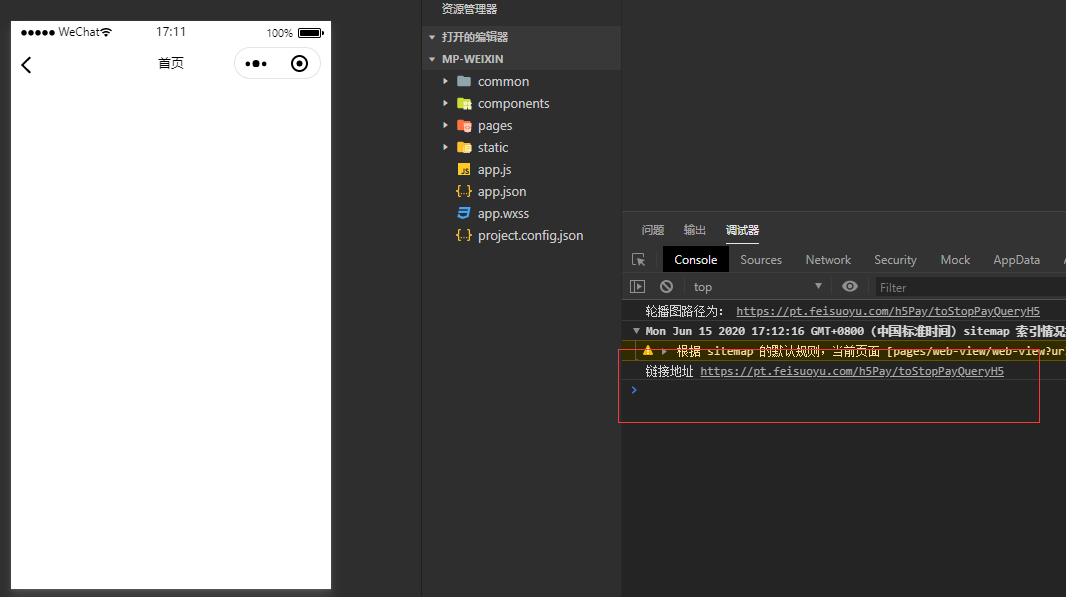Activate the element inspector picker icon
Viewport: 1066px width, 597px height.
pyautogui.click(x=638, y=260)
